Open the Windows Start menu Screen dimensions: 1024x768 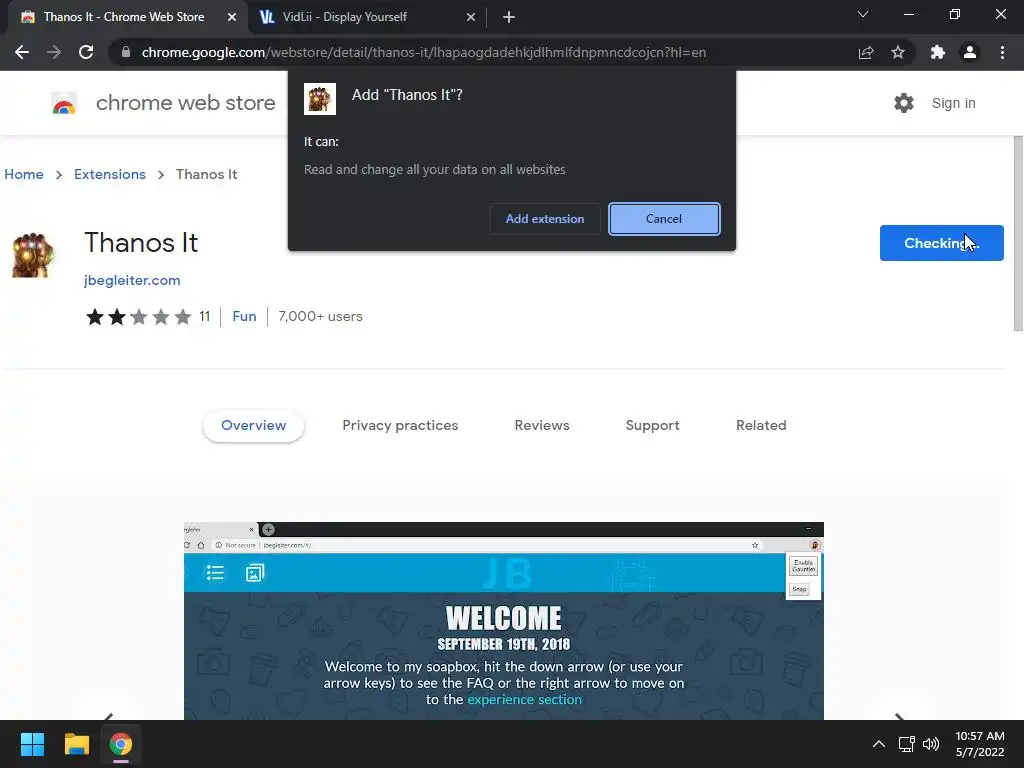[32, 744]
